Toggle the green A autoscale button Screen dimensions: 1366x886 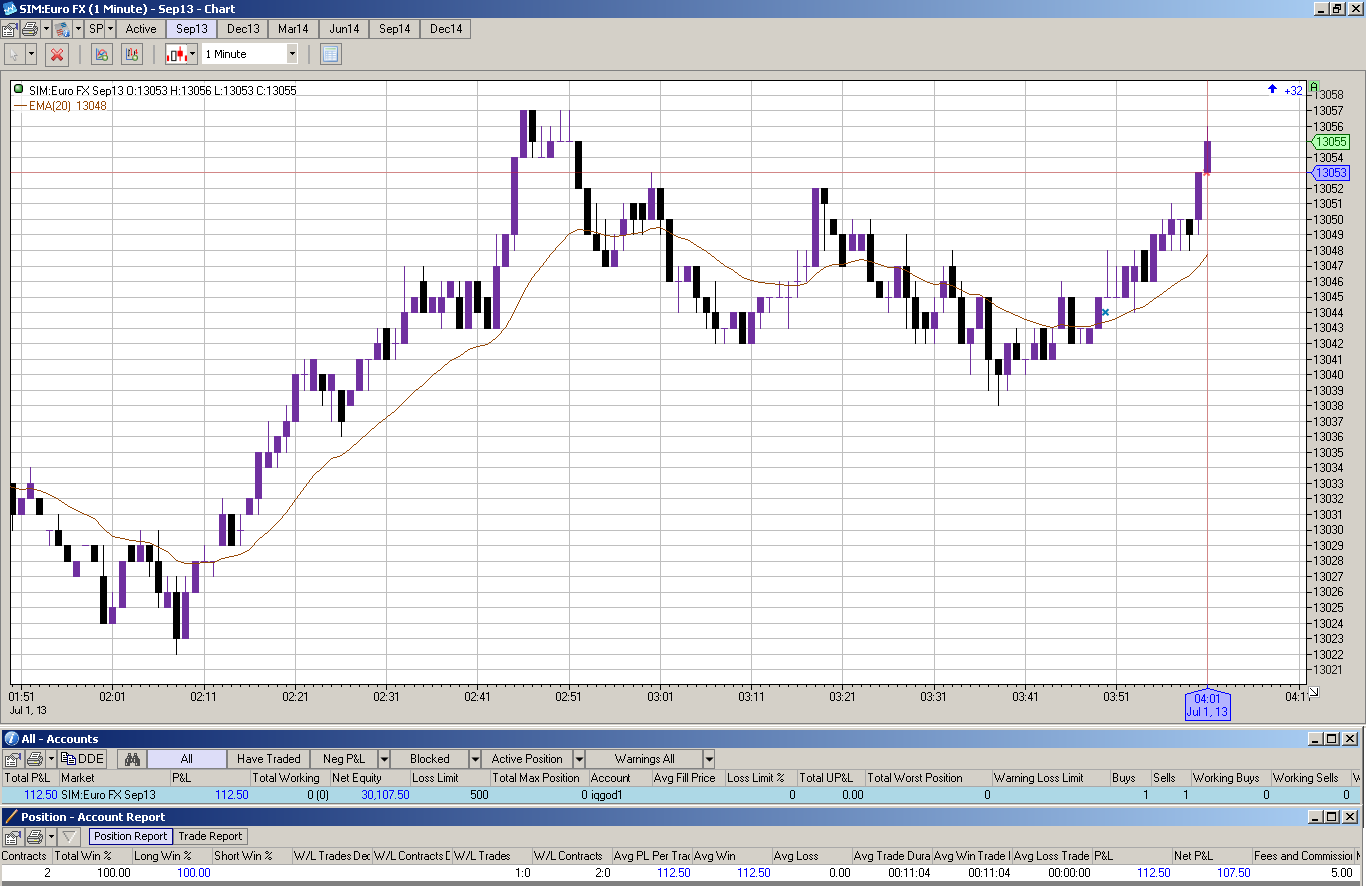click(1314, 88)
